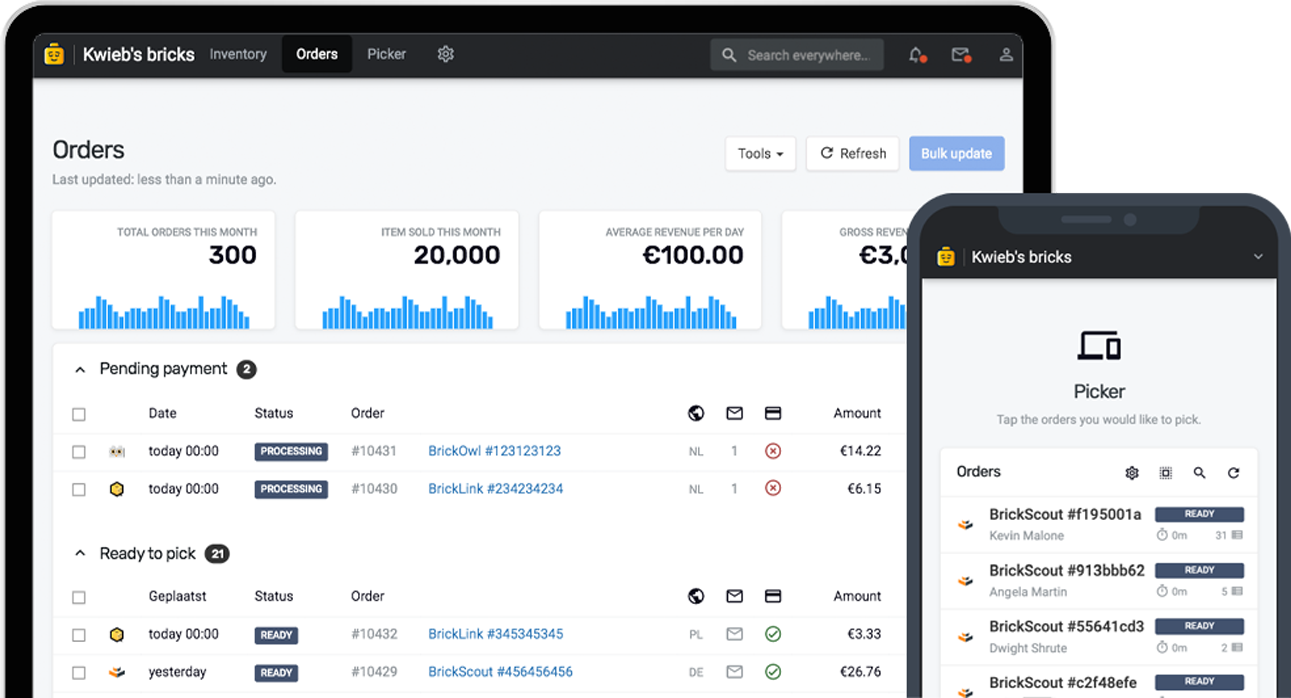Select the checkbox for order #10430
Viewport: 1291px width, 698px height.
(x=79, y=489)
